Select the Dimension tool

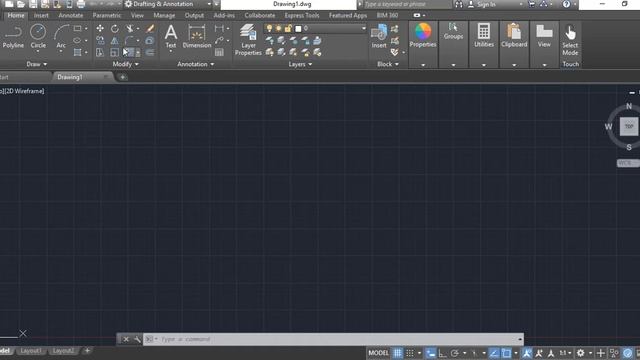[x=197, y=36]
